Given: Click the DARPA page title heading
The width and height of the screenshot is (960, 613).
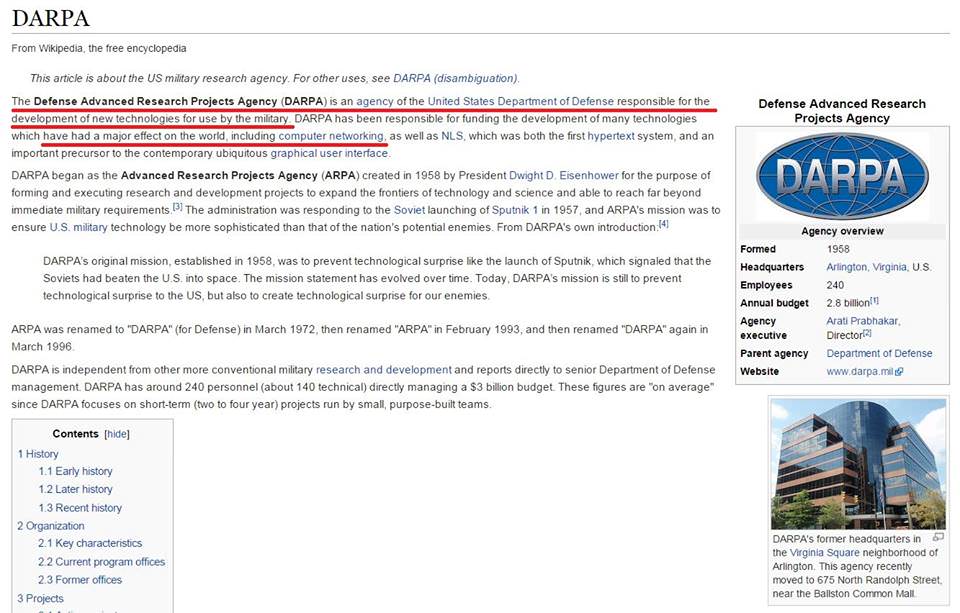Looking at the screenshot, I should (x=51, y=18).
